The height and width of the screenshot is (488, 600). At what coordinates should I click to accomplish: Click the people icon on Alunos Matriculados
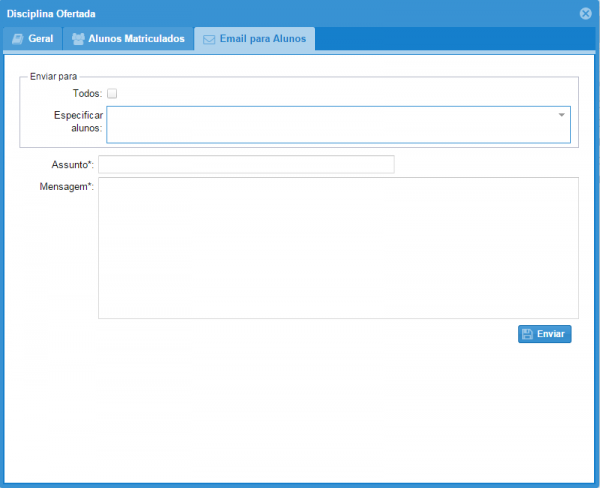(78, 39)
